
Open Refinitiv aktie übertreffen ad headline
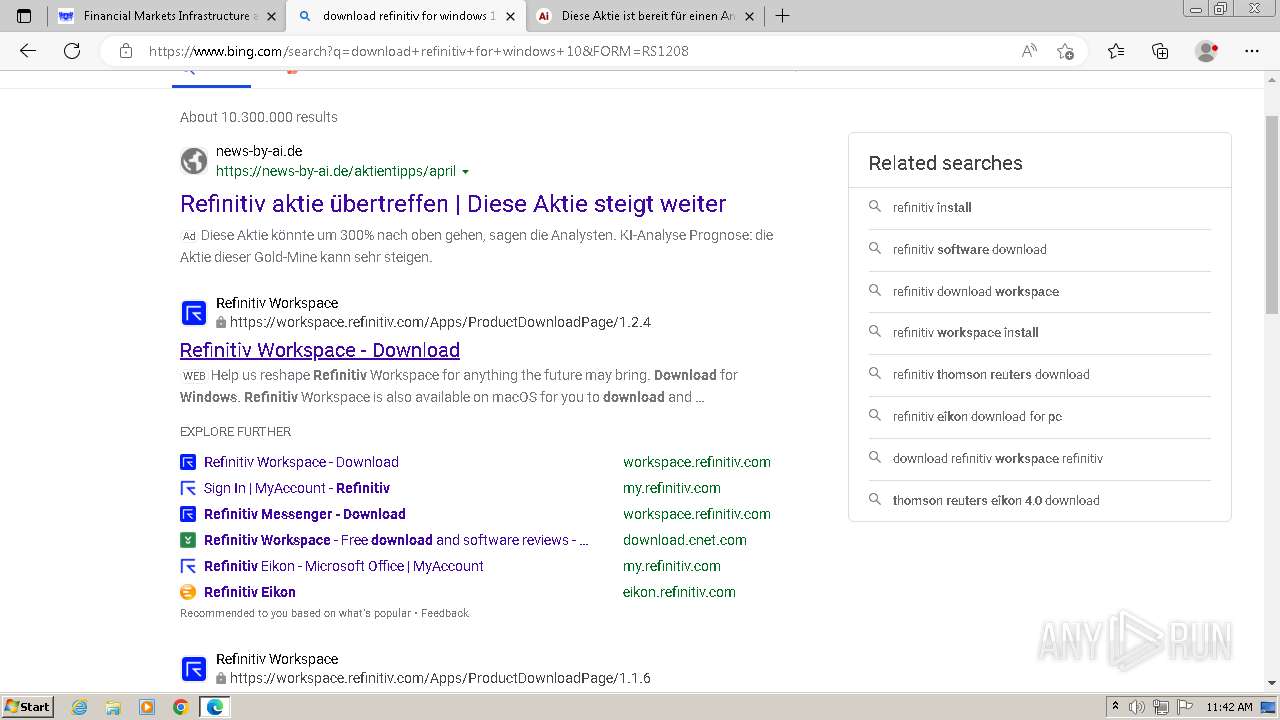[x=453, y=204]
